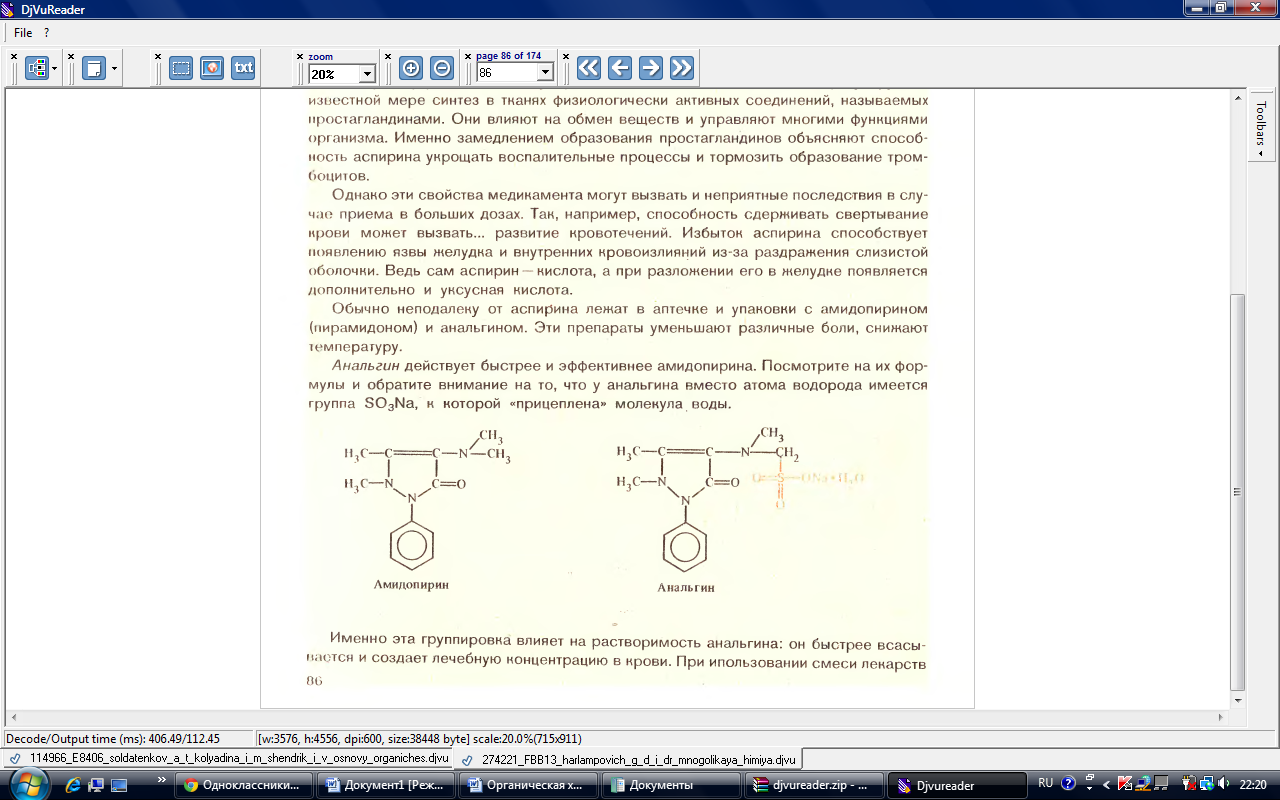Click the horizontal scrollbar right arrow
Viewport: 1280px width, 800px height.
1221,717
